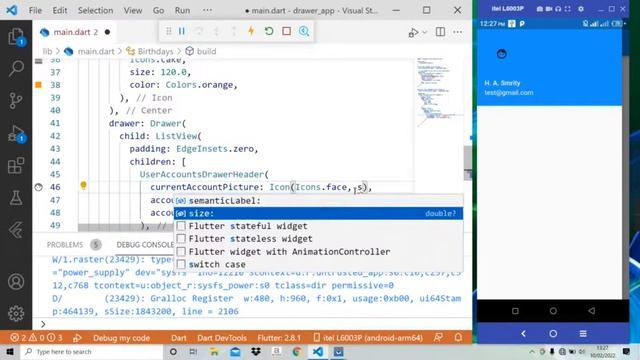Pick the switch case snippet
Image resolution: width=640 pixels, height=360 pixels.
(318, 264)
